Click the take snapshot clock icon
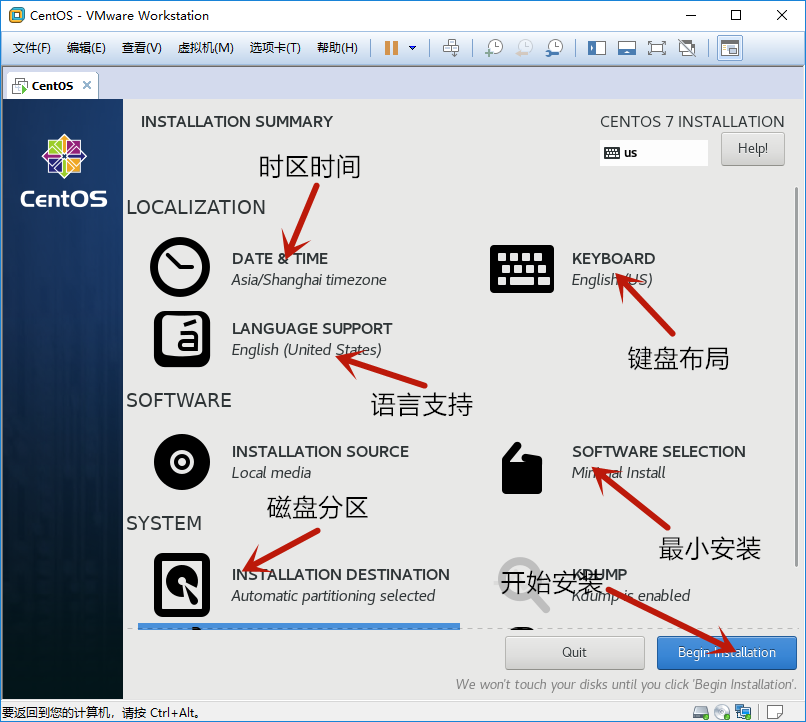806x722 pixels. 493,48
